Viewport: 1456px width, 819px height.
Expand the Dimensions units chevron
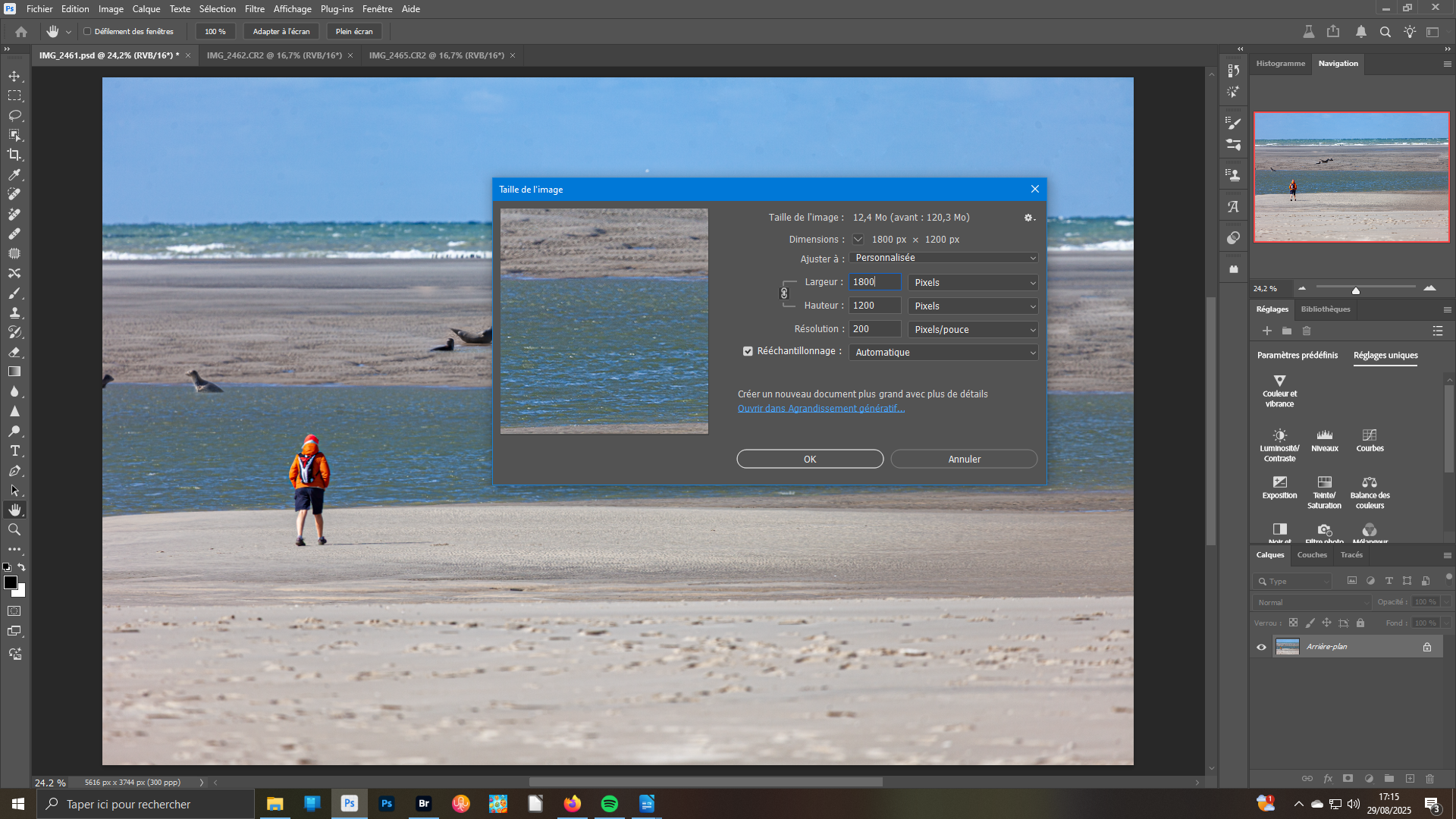858,240
